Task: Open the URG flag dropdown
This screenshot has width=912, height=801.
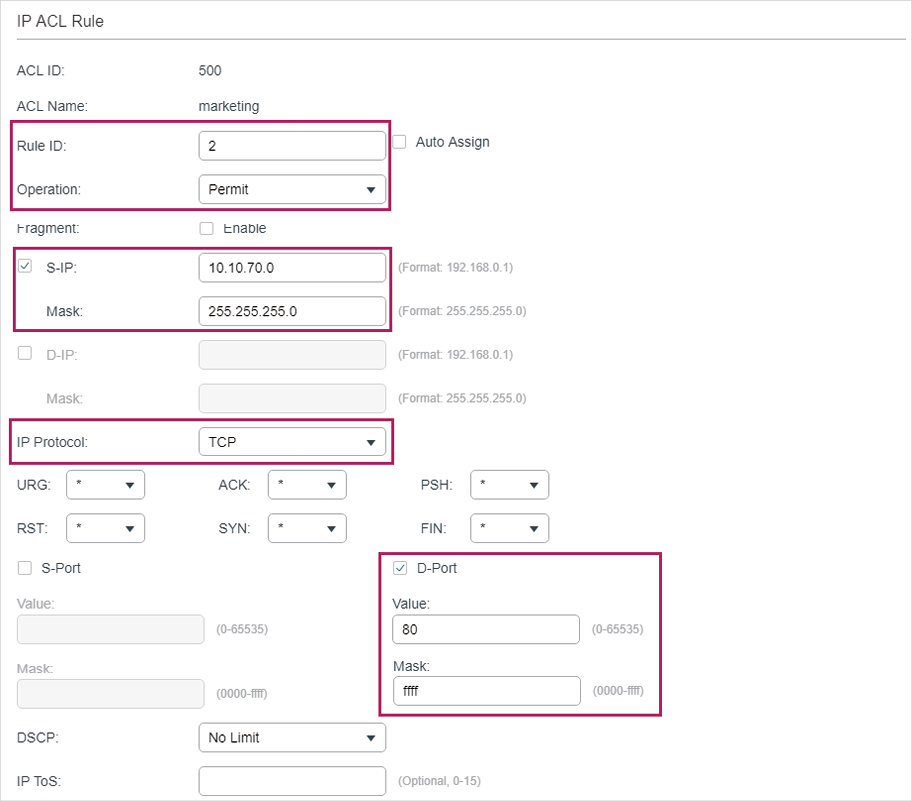Action: pyautogui.click(x=105, y=485)
